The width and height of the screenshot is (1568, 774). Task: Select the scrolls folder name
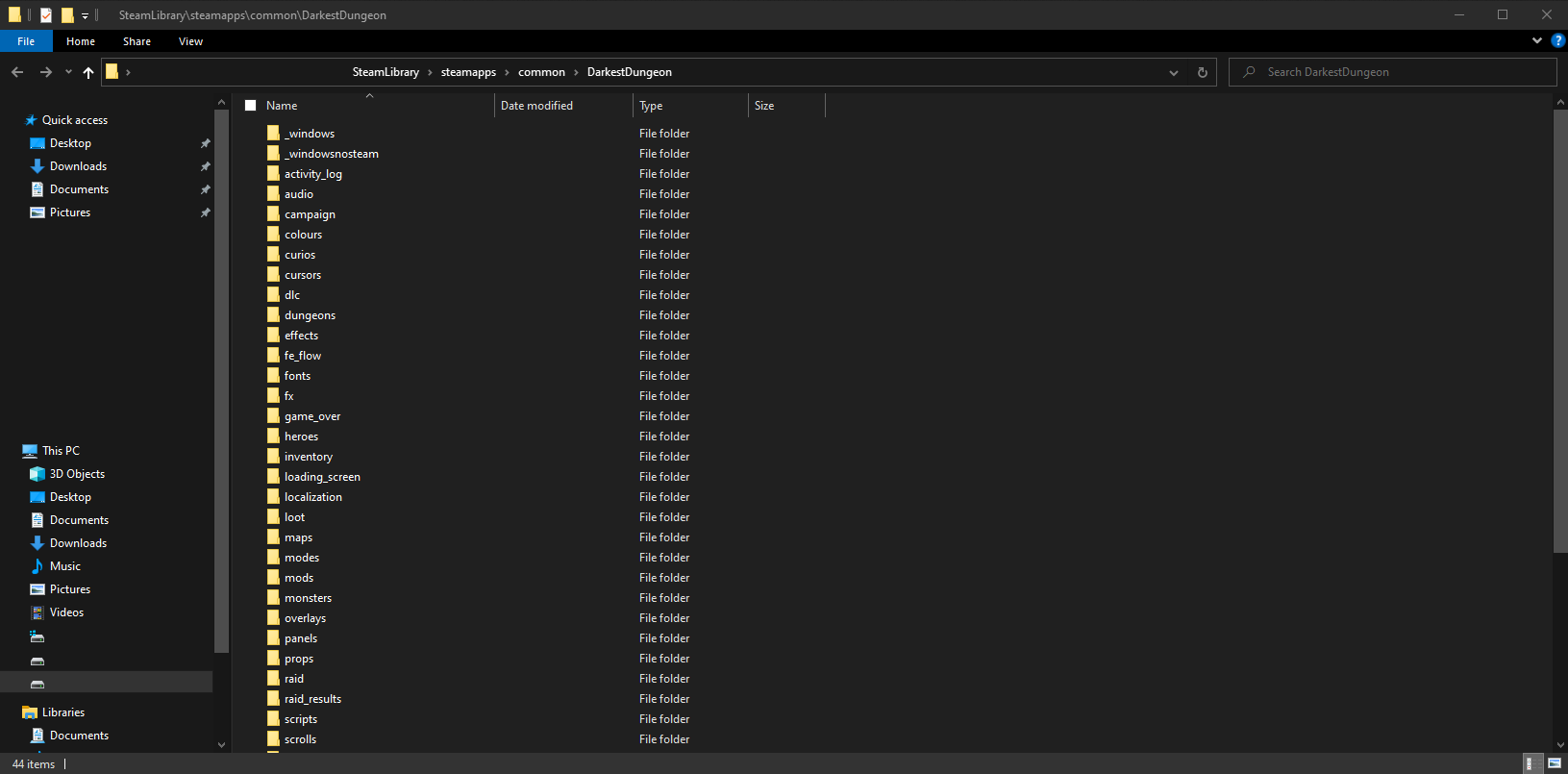300,739
